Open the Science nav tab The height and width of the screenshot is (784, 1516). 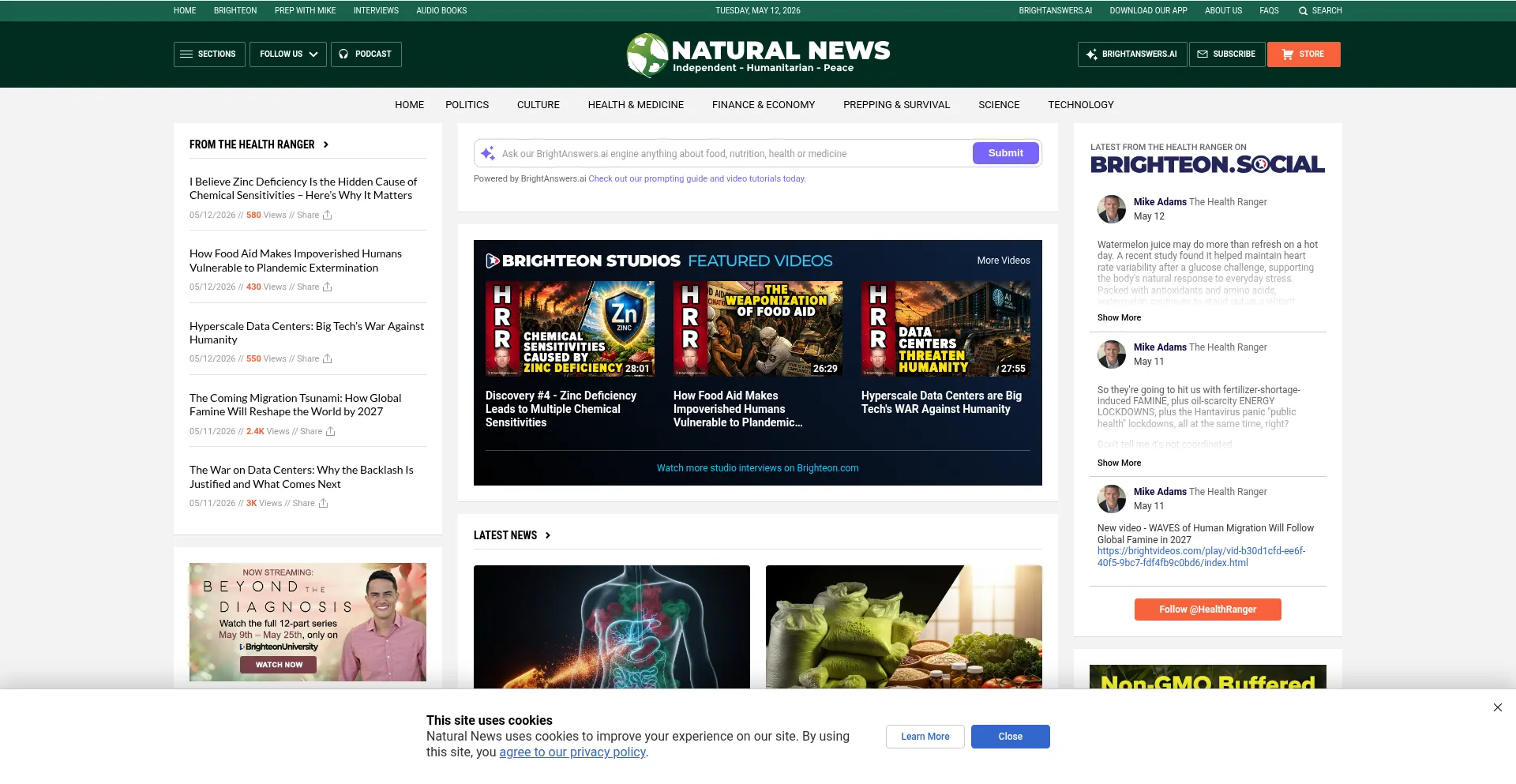click(999, 105)
